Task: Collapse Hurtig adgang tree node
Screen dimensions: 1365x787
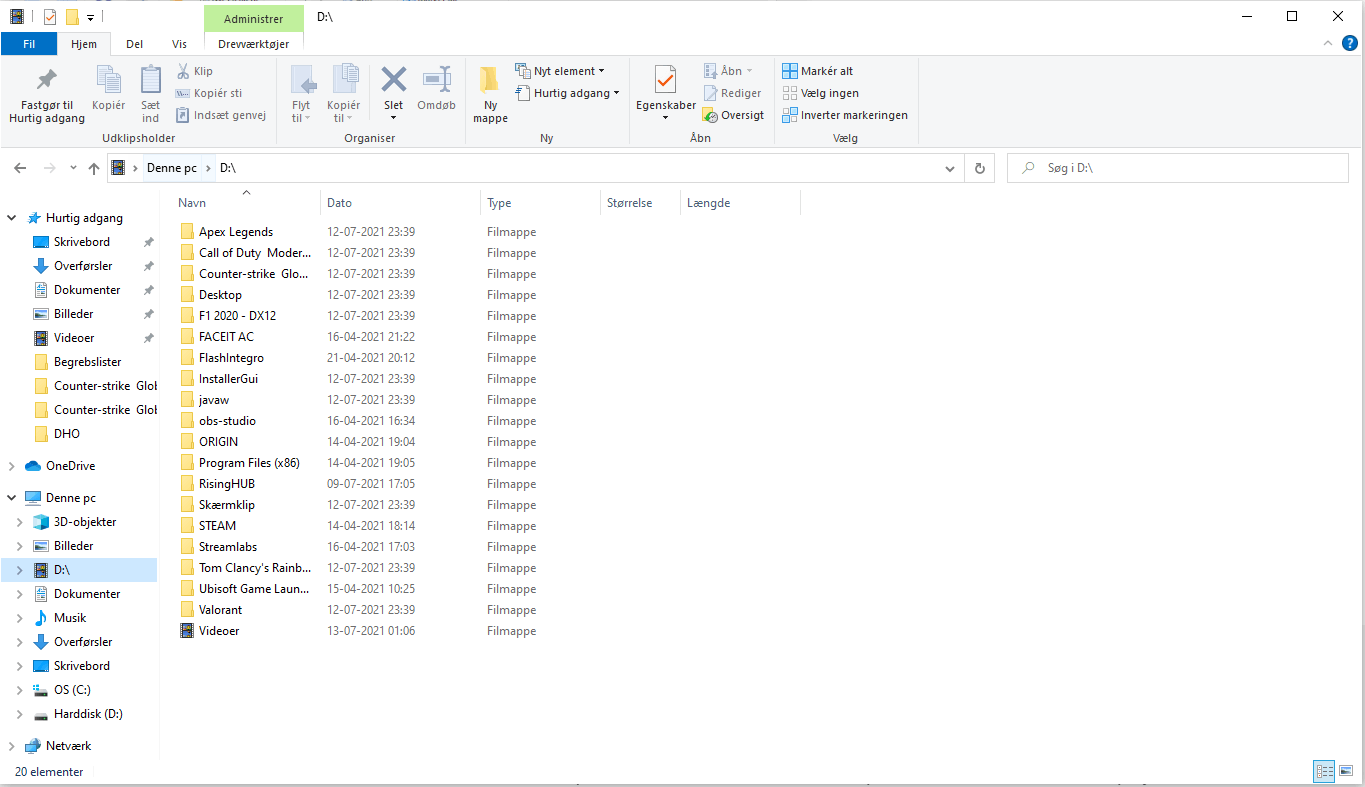Action: coord(12,218)
